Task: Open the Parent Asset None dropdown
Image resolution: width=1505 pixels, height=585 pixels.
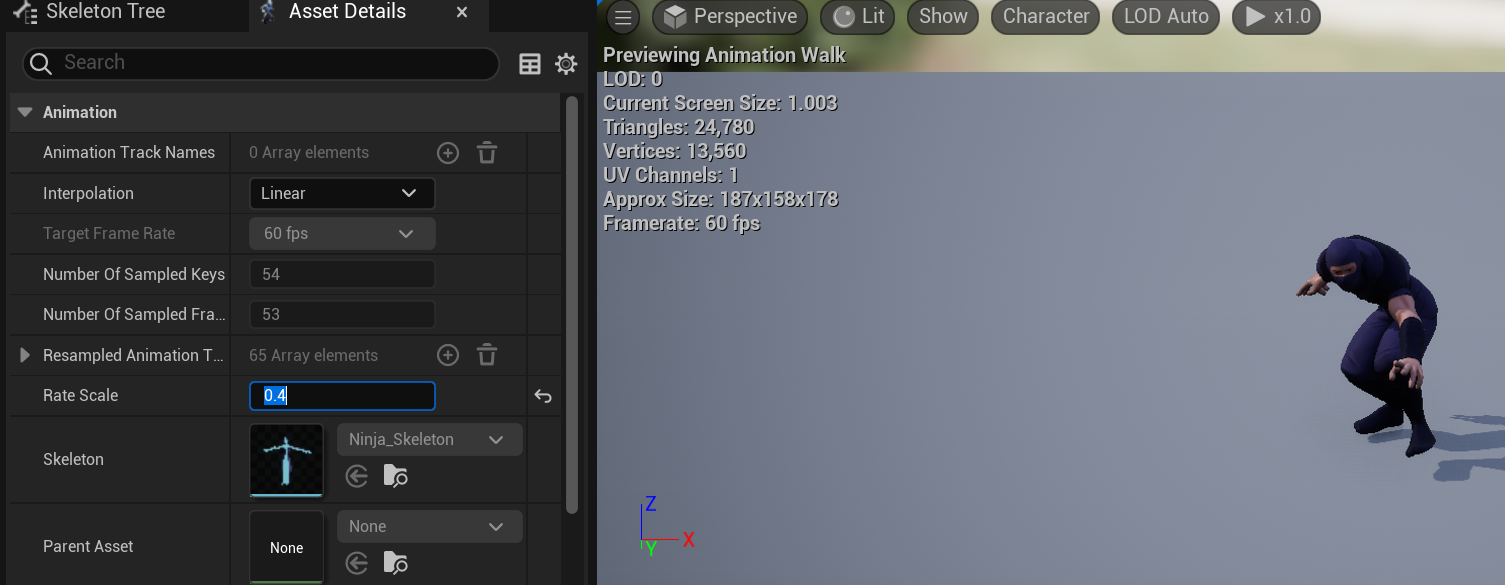Action: [430, 527]
